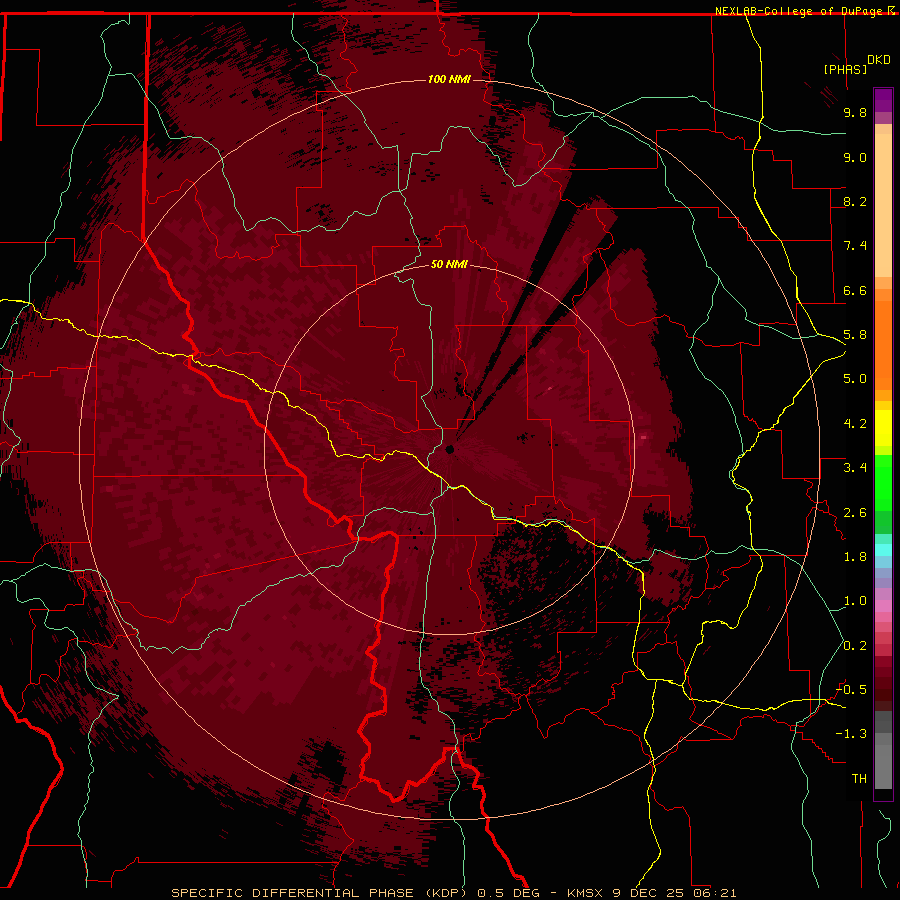Image resolution: width=900 pixels, height=900 pixels.
Task: Select the 5.8 scale label
Action: click(x=855, y=335)
